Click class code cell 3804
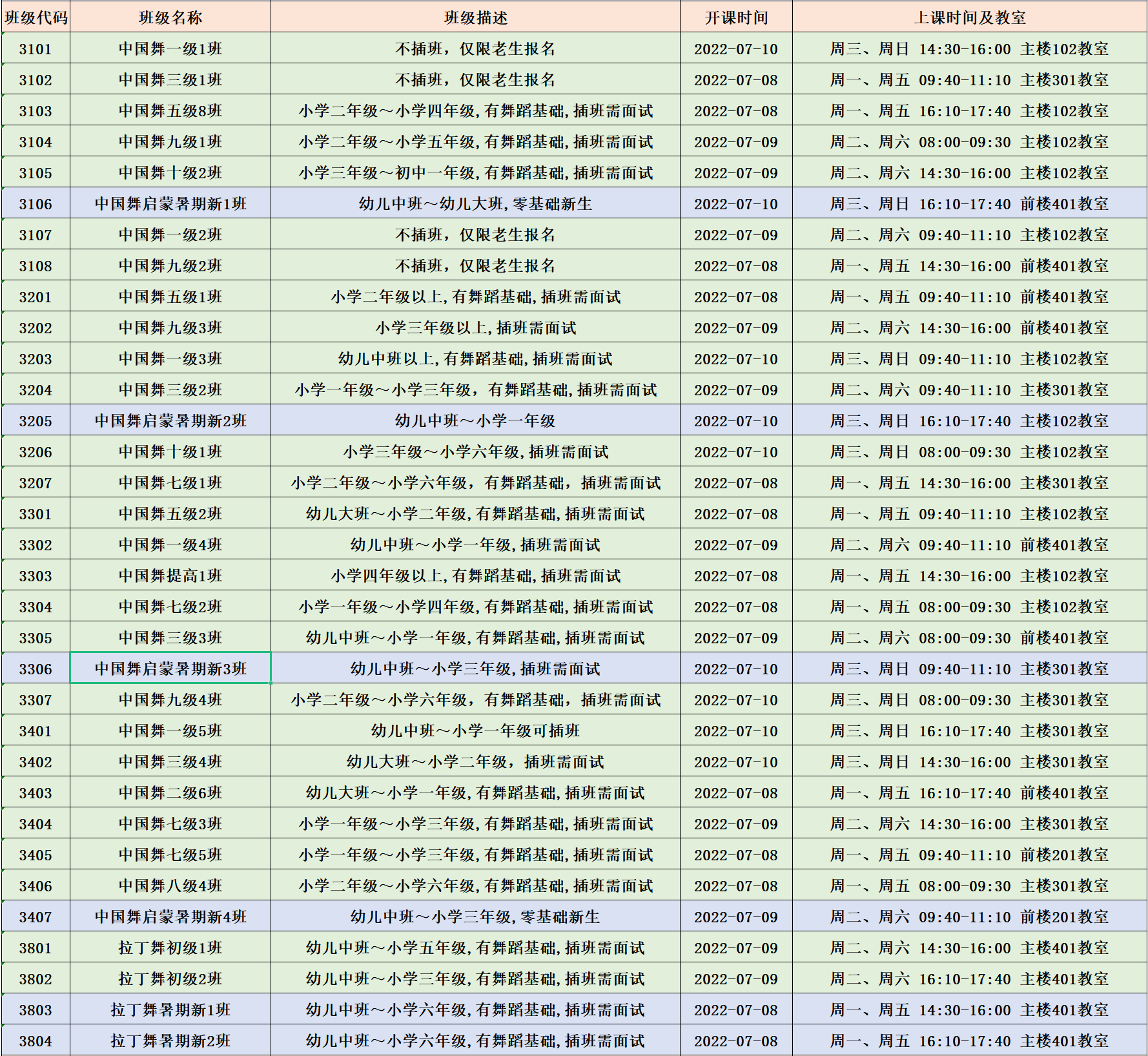Screen dimensions: 1148x1056 36,1040
